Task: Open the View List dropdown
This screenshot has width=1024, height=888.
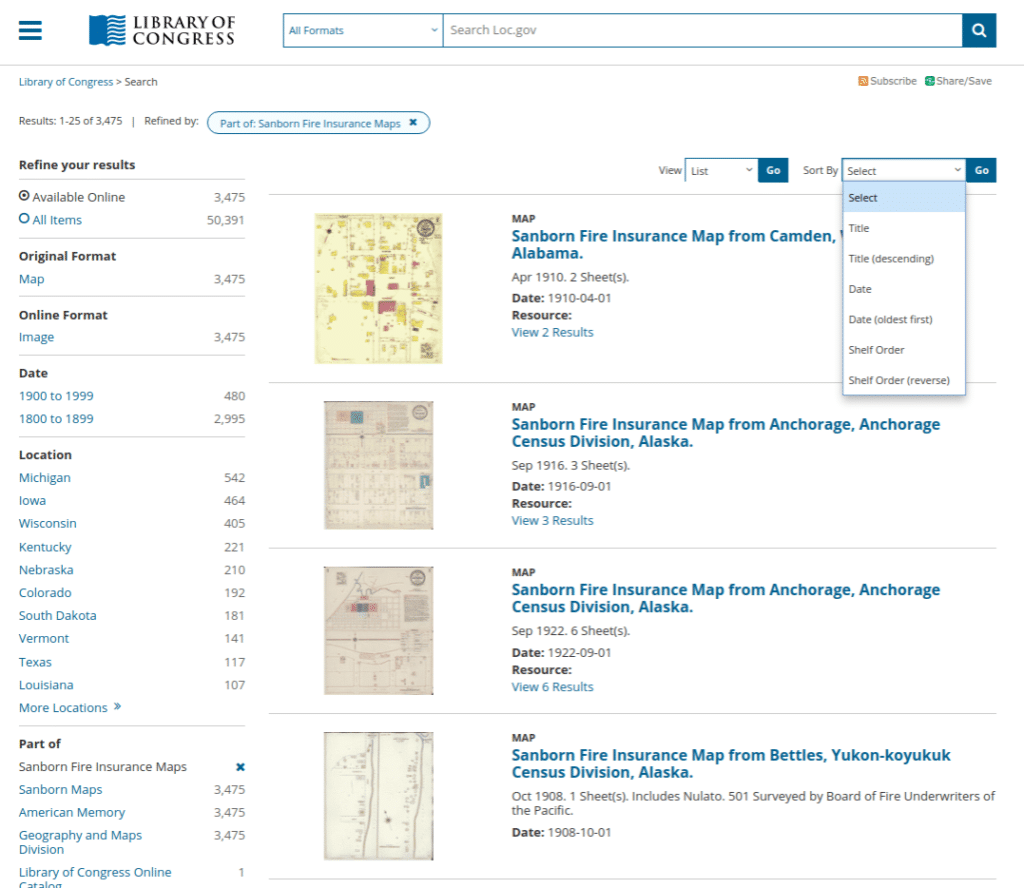Action: click(x=720, y=170)
